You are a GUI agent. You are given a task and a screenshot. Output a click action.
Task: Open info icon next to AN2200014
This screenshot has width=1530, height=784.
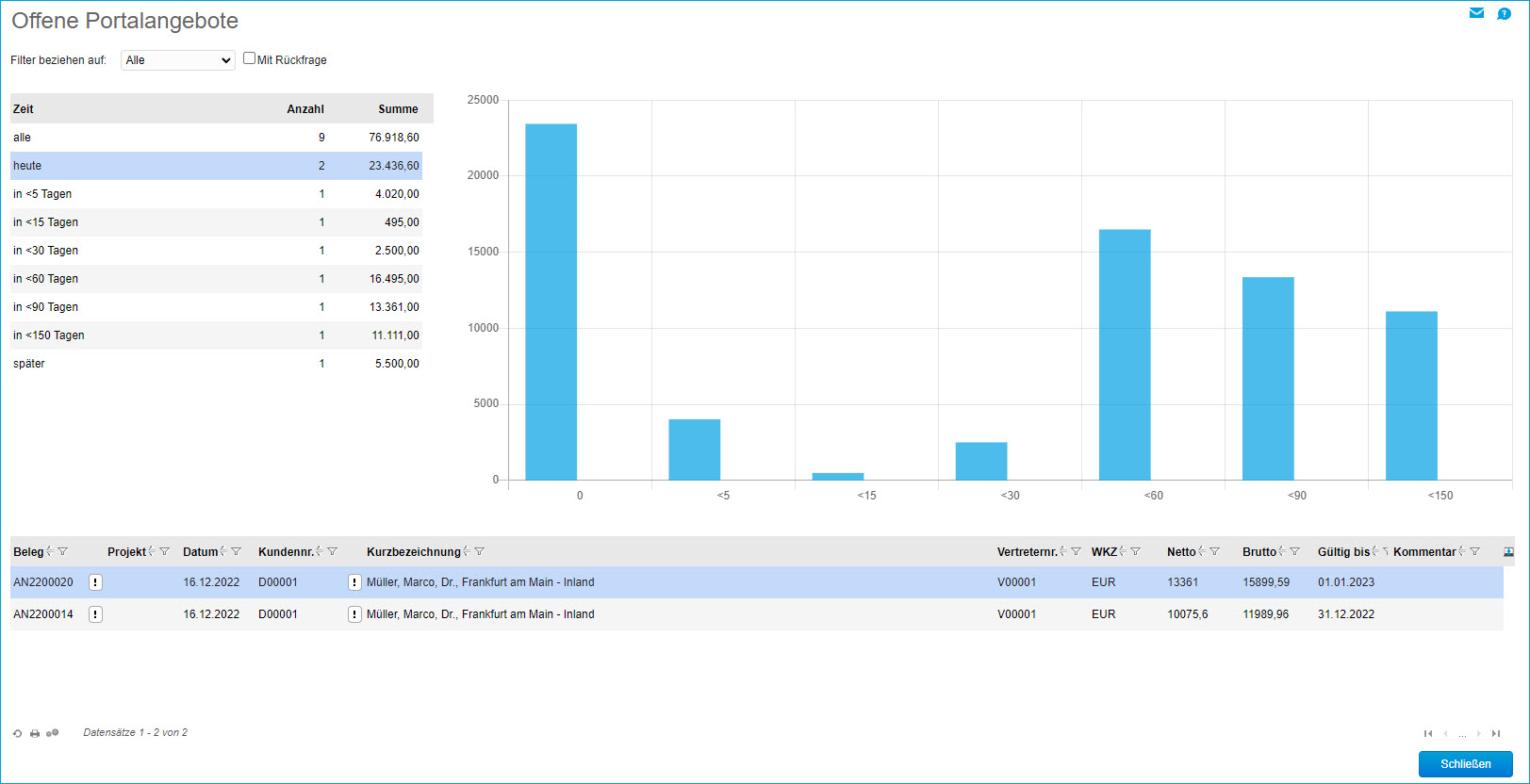(95, 614)
